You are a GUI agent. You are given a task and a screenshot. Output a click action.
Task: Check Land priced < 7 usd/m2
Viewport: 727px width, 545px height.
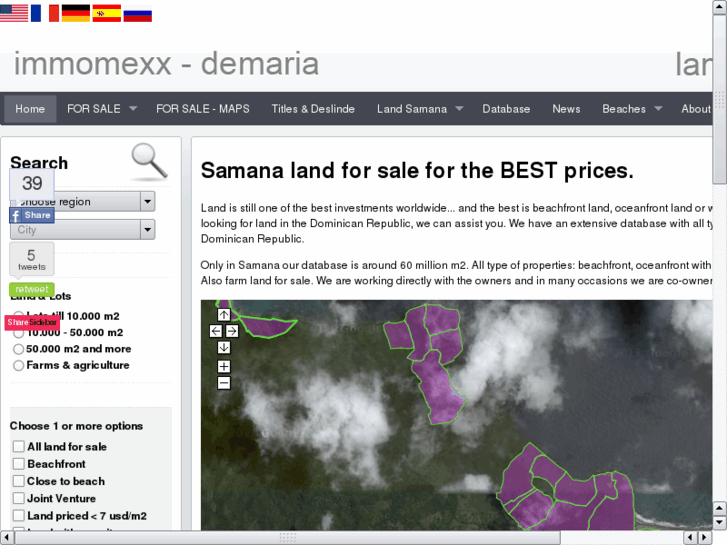(19, 515)
